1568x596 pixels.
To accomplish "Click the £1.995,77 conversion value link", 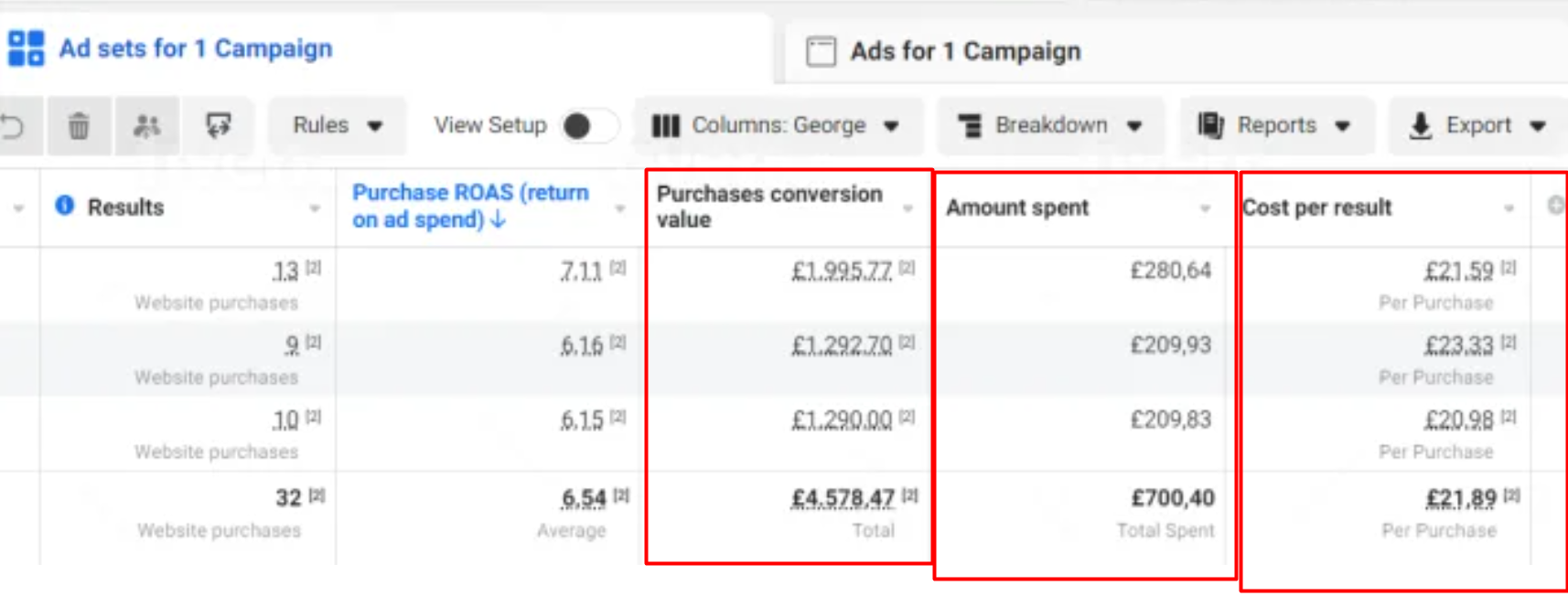I will point(841,271).
